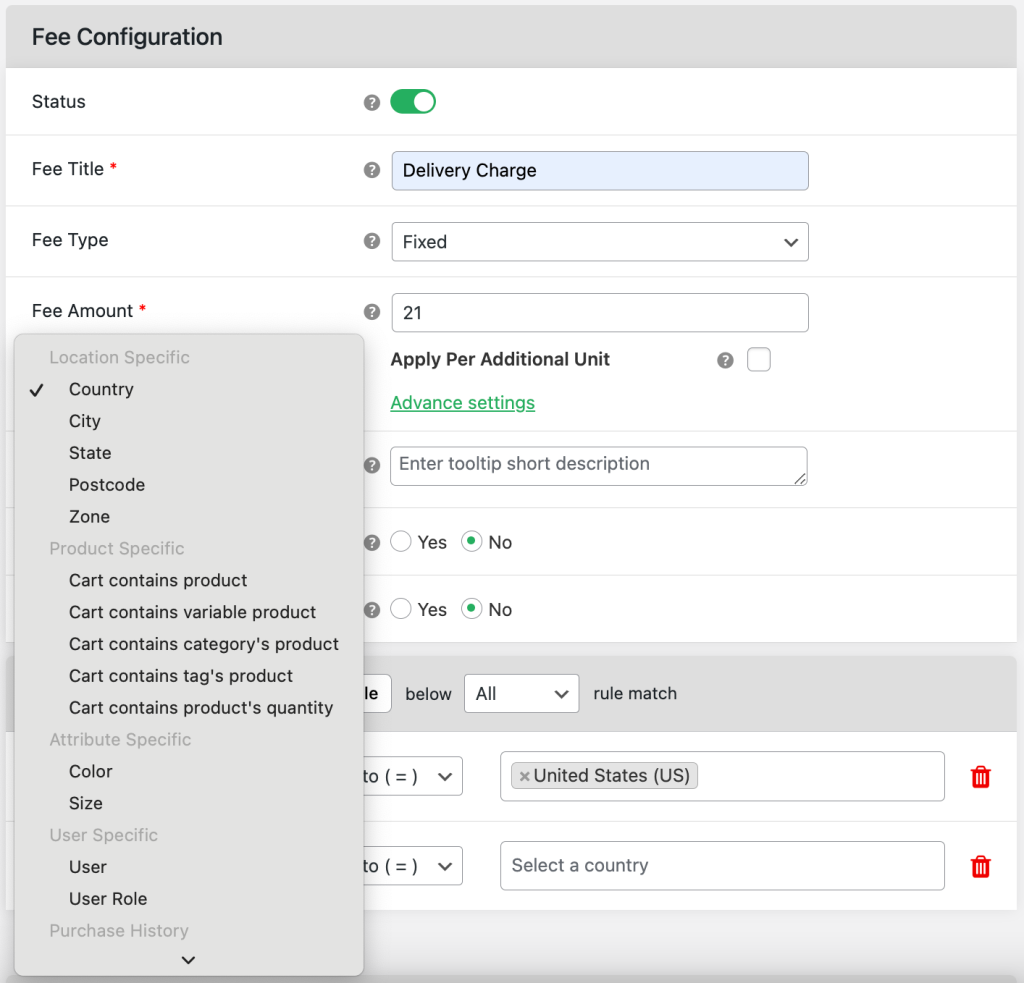Choose Cart contains tag's product option

tap(181, 675)
